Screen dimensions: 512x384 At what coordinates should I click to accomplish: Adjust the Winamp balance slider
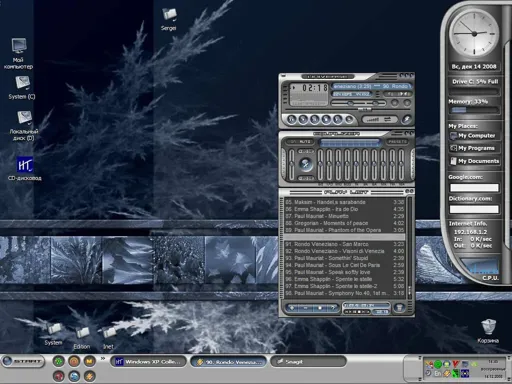[375, 103]
